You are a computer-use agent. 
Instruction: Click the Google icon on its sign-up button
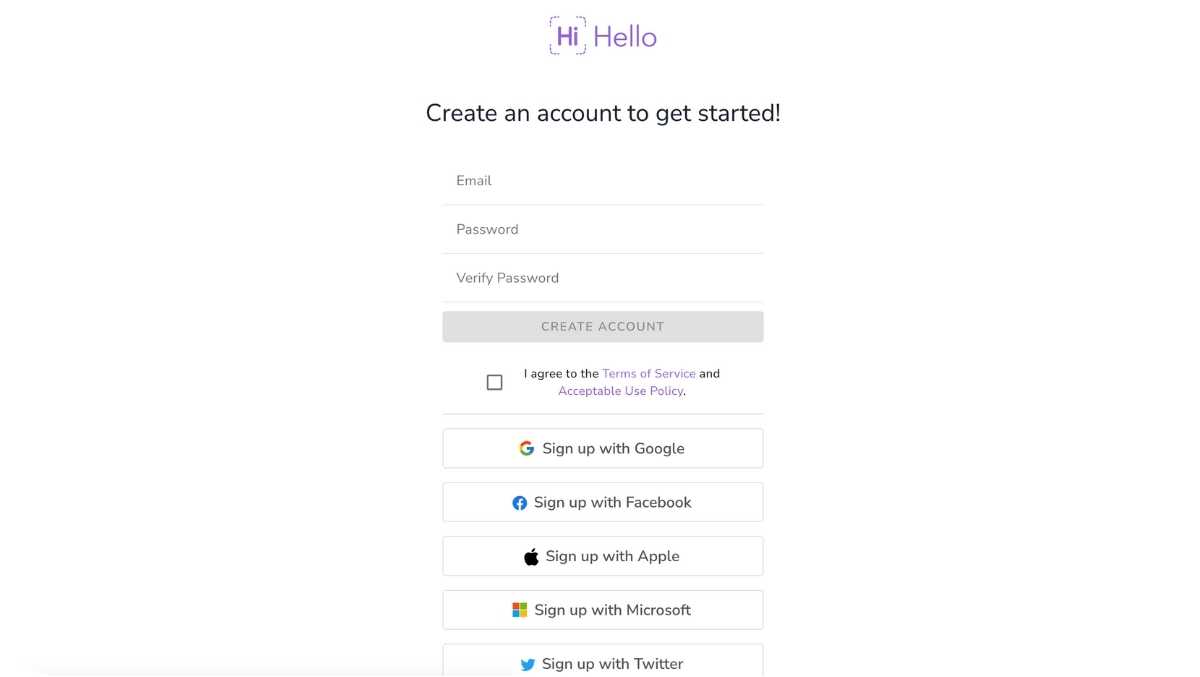click(x=526, y=448)
